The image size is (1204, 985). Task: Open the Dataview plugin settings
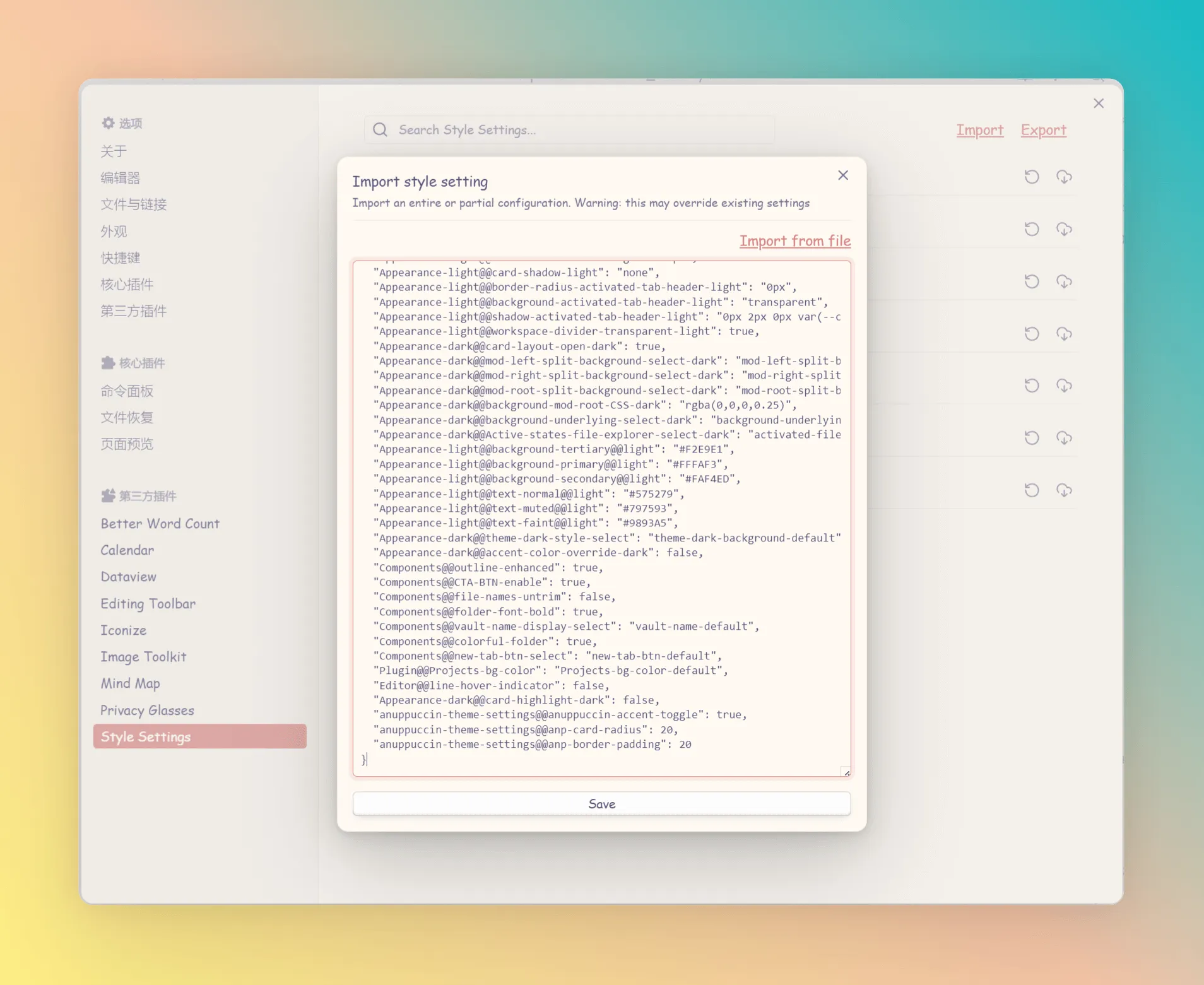pyautogui.click(x=129, y=577)
